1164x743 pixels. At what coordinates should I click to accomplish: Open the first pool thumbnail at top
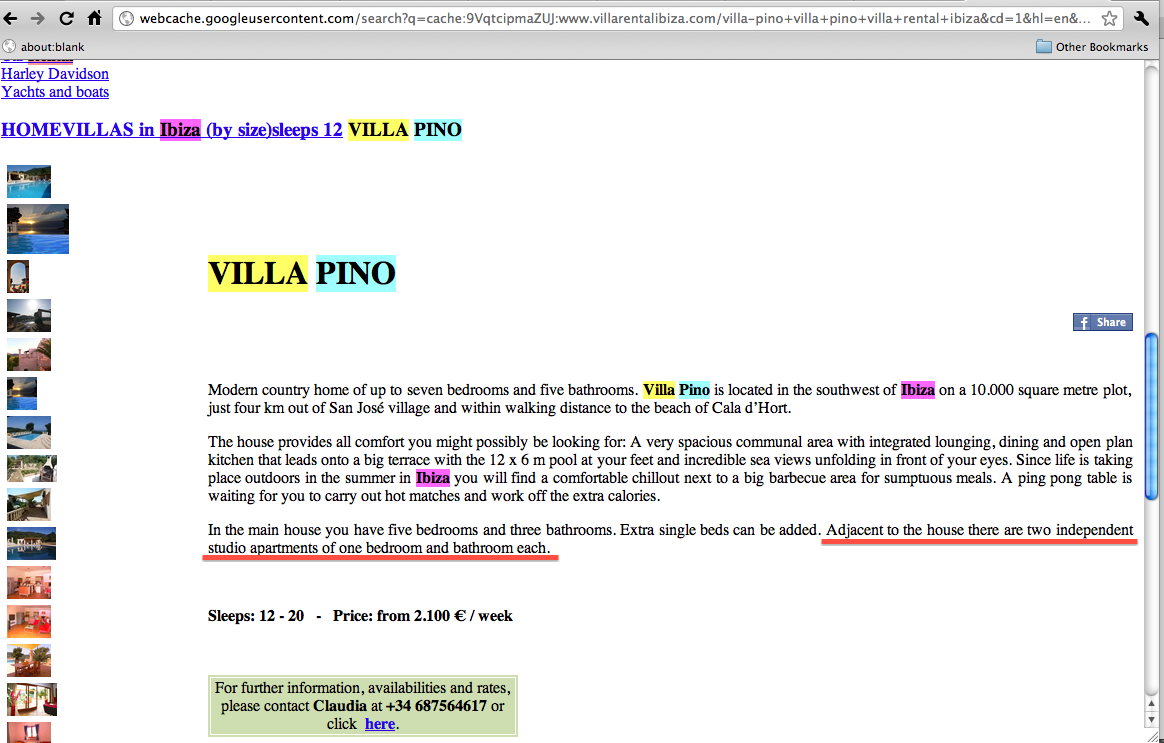point(29,182)
